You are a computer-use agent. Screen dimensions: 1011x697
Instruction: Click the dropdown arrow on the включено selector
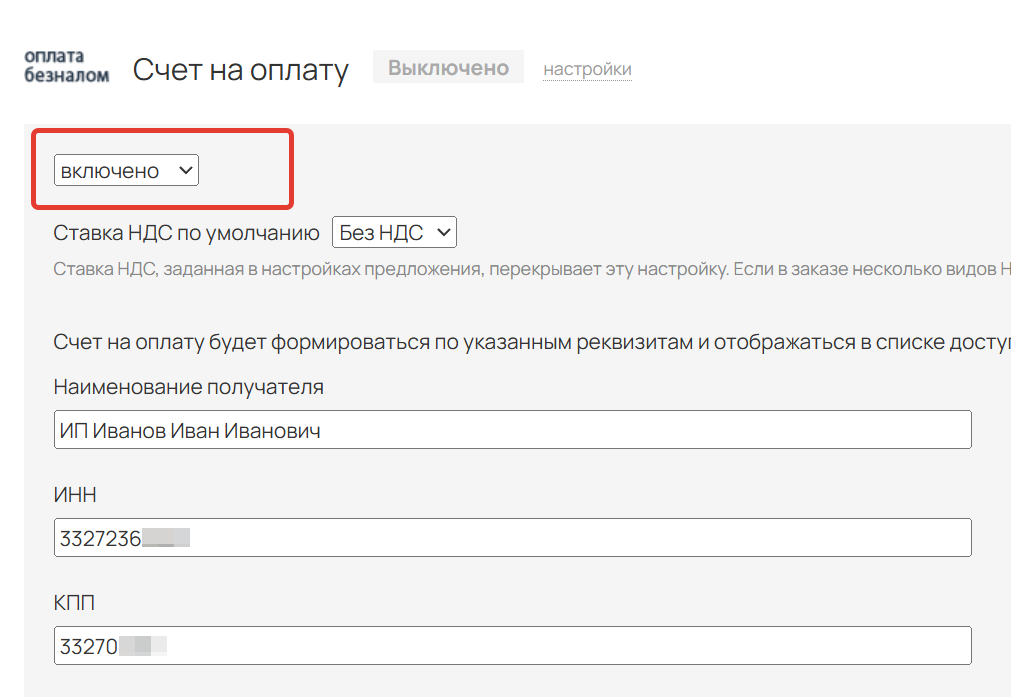(185, 169)
